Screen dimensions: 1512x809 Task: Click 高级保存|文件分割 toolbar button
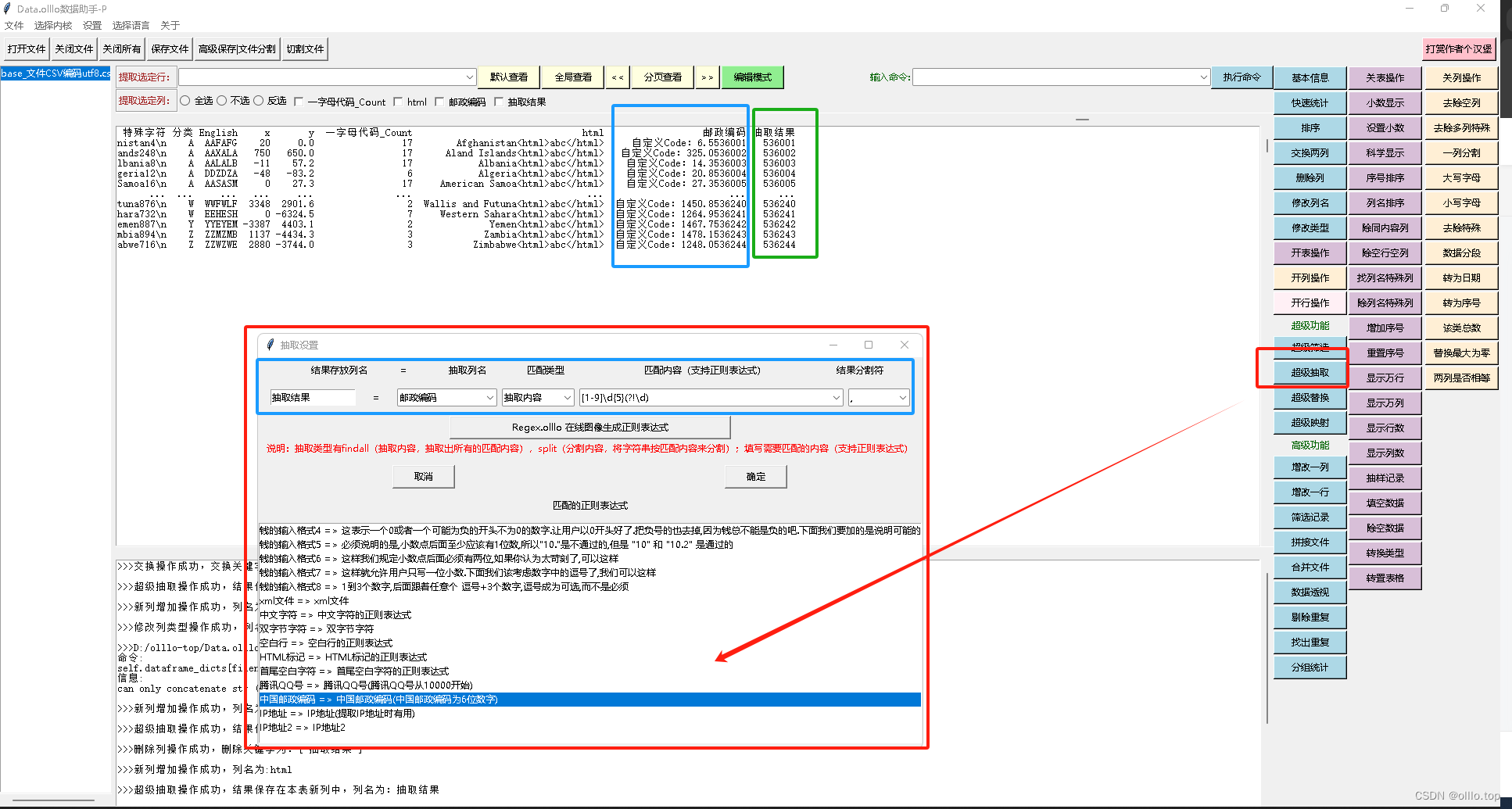point(237,49)
